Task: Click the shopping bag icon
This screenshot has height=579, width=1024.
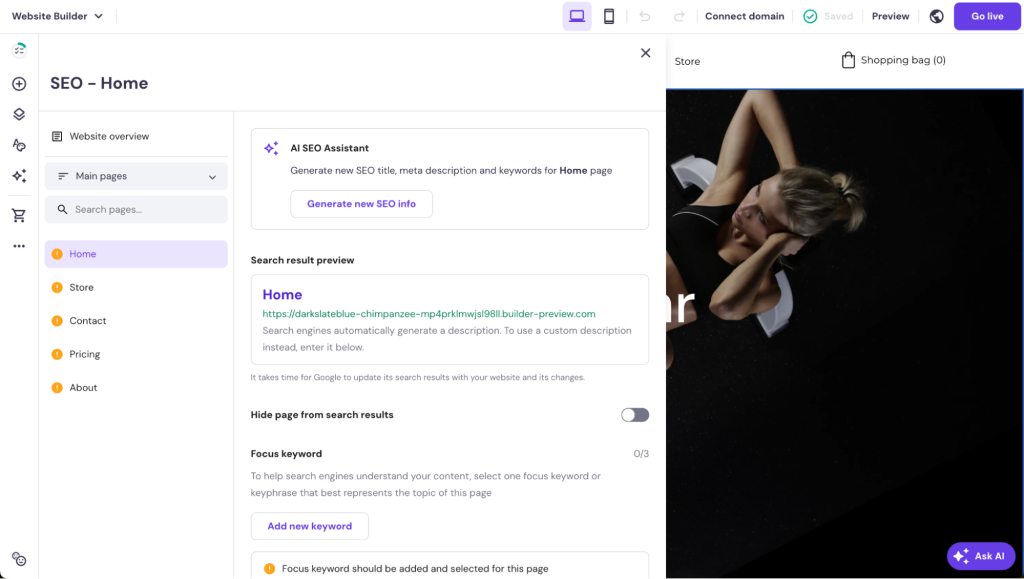Action: 848,60
